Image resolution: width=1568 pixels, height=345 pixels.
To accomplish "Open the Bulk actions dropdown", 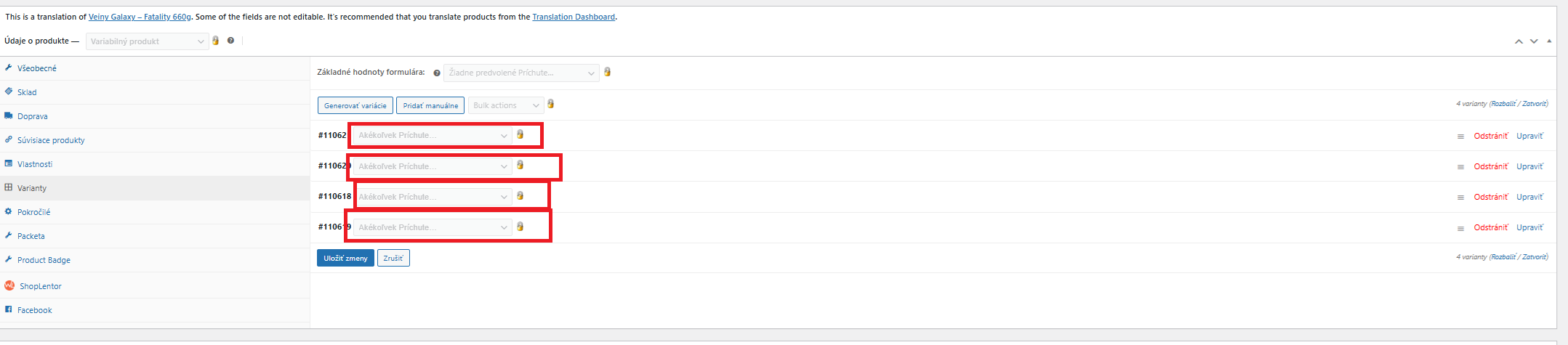I will pos(506,105).
